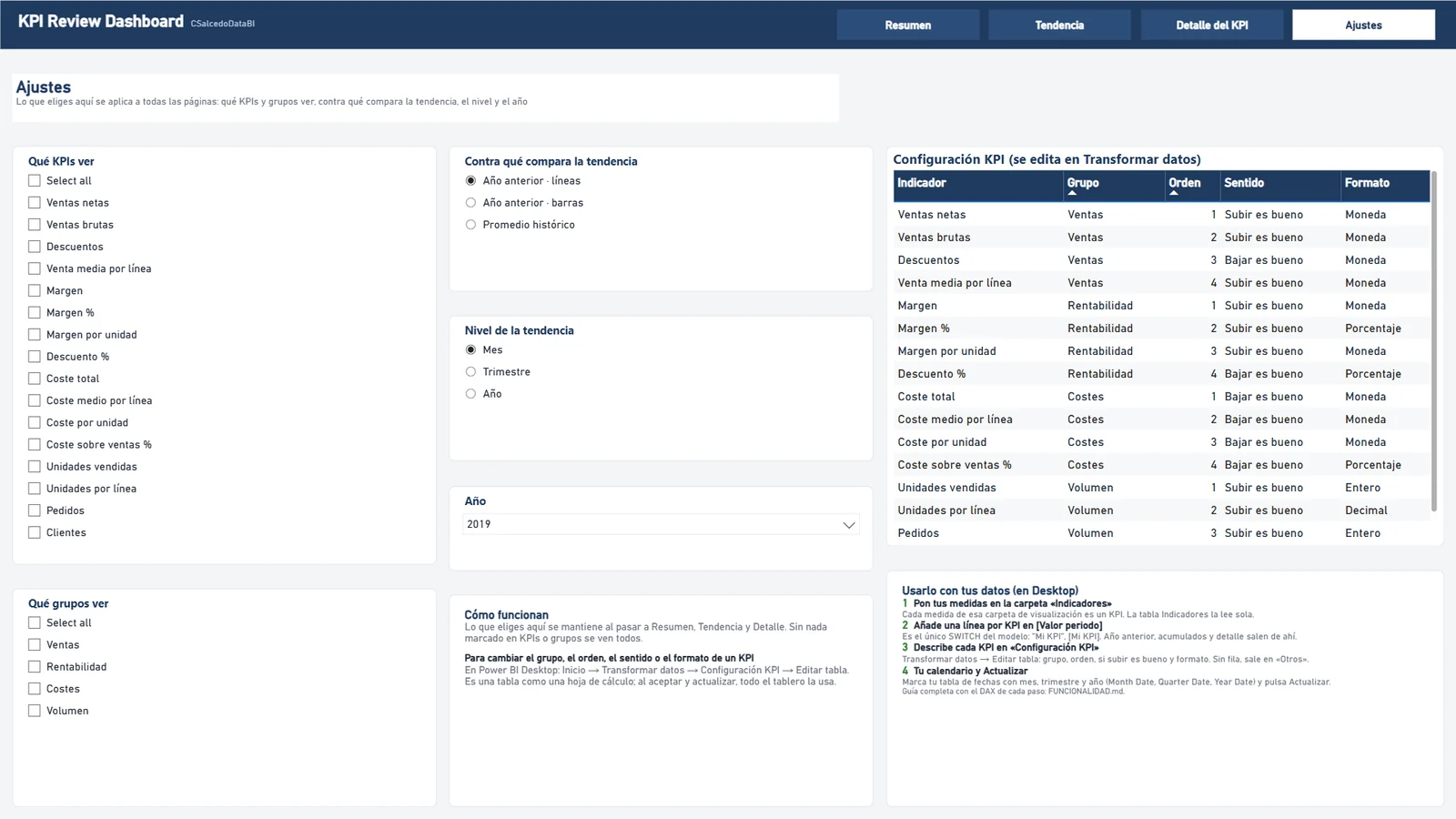Click the CSalcedoDataBI author label
This screenshot has height=819, width=1456.
pyautogui.click(x=223, y=24)
